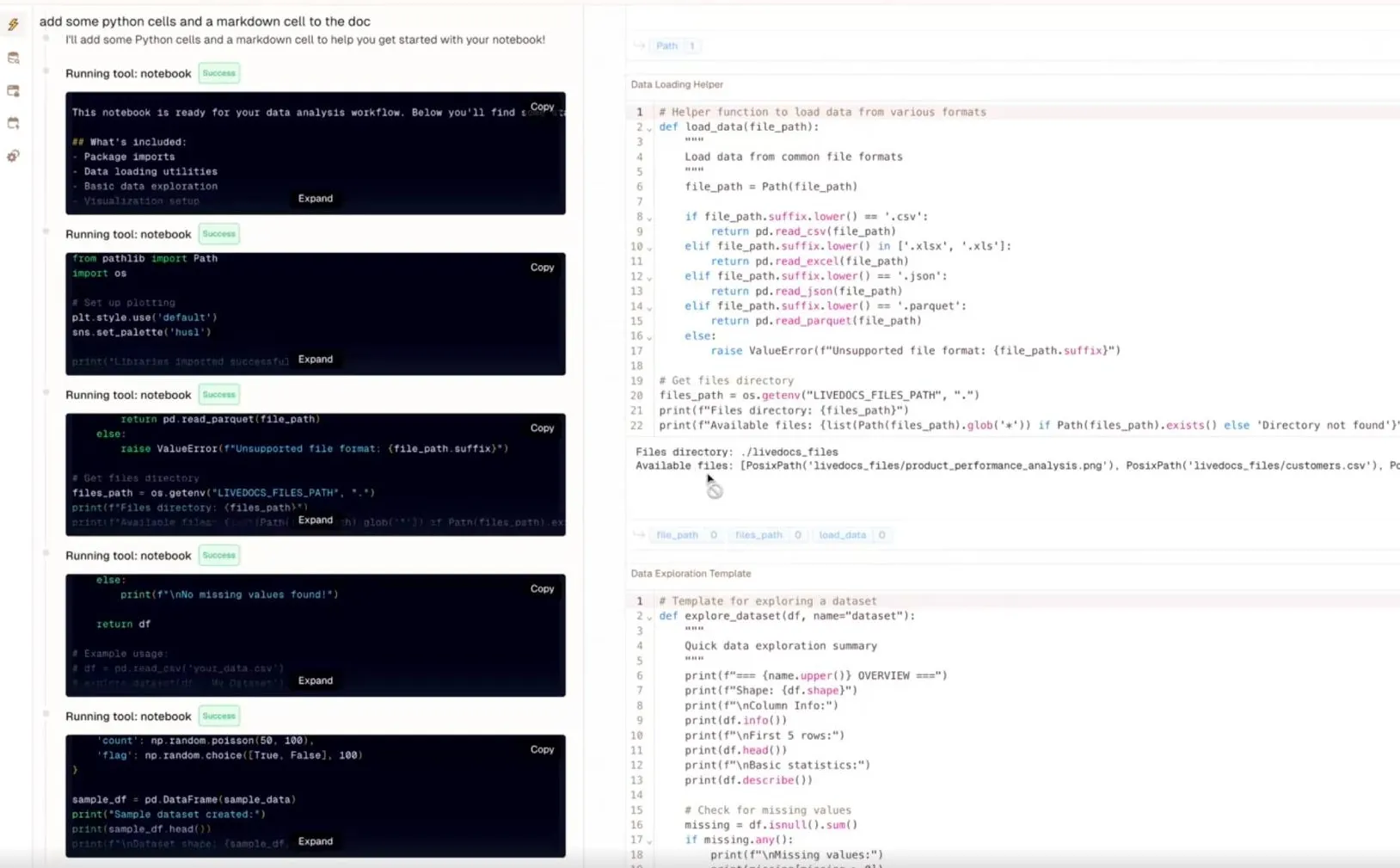This screenshot has height=868, width=1400.
Task: Expand the sample_df code block
Action: (x=315, y=841)
